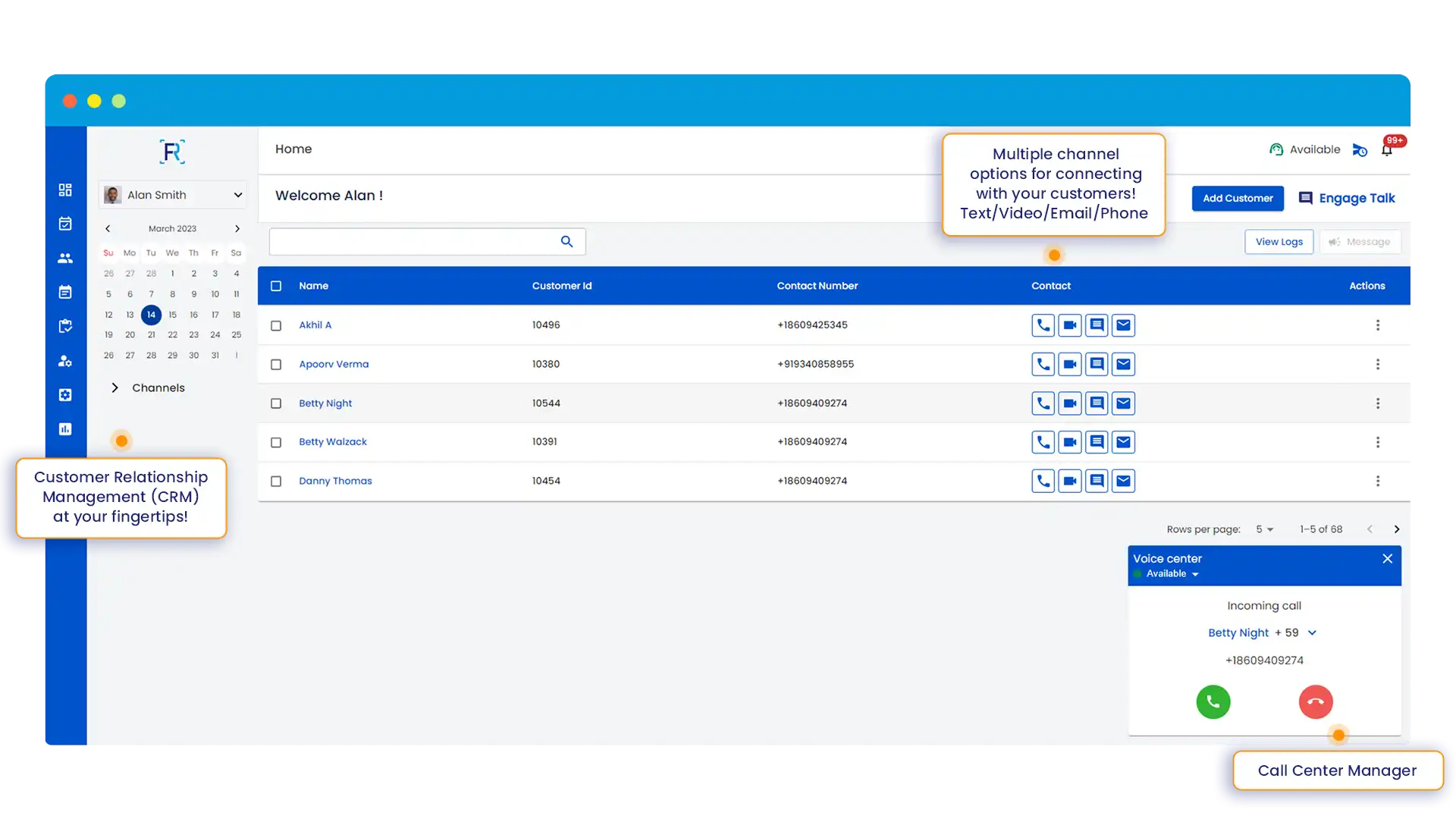Click the View Logs button
The height and width of the screenshot is (819, 1456).
tap(1279, 241)
